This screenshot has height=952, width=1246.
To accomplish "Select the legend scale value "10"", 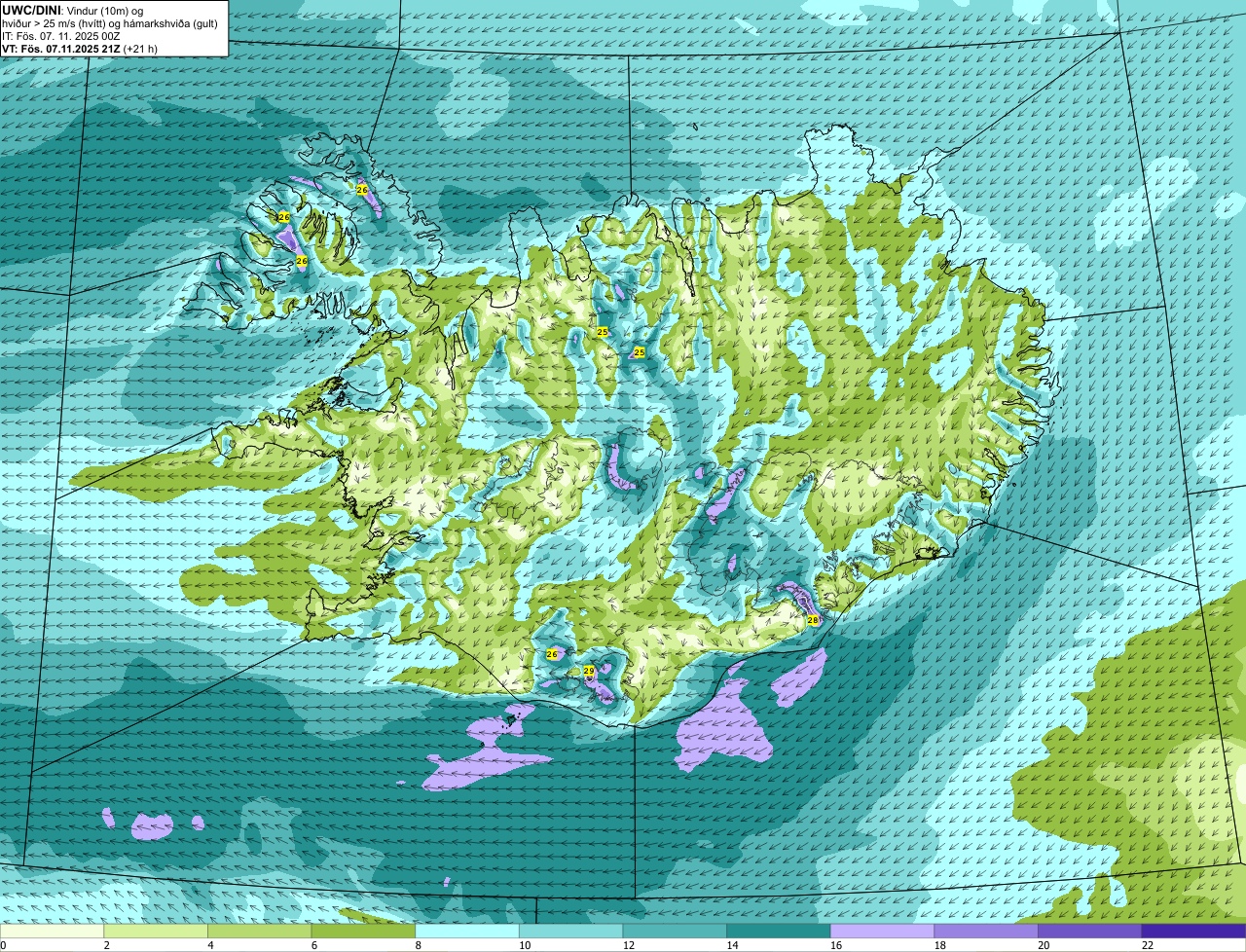I will click(x=525, y=945).
